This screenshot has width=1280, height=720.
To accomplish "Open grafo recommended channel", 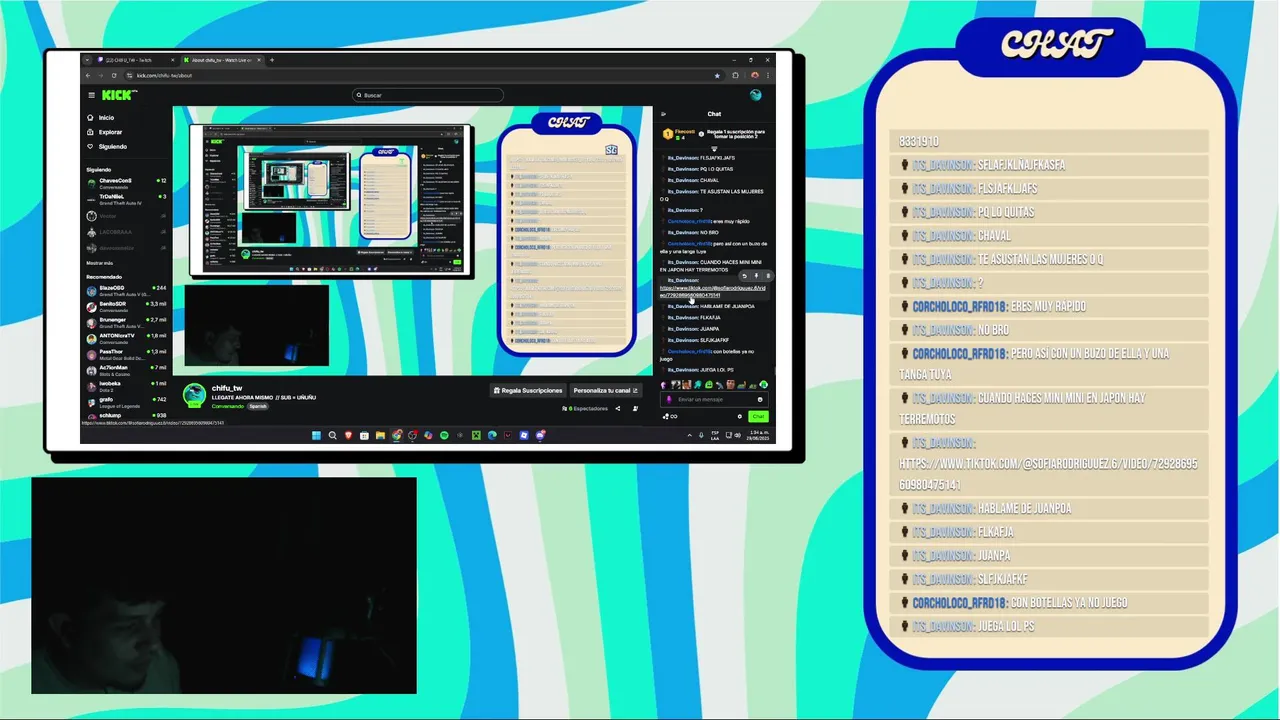I will tap(126, 402).
